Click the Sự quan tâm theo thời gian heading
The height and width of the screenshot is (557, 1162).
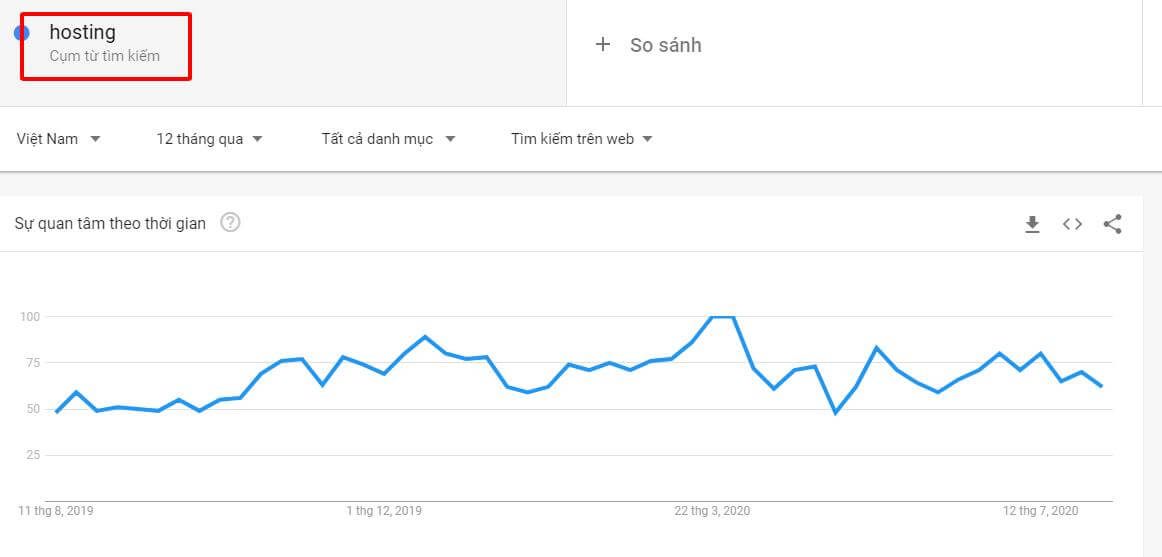tap(110, 223)
